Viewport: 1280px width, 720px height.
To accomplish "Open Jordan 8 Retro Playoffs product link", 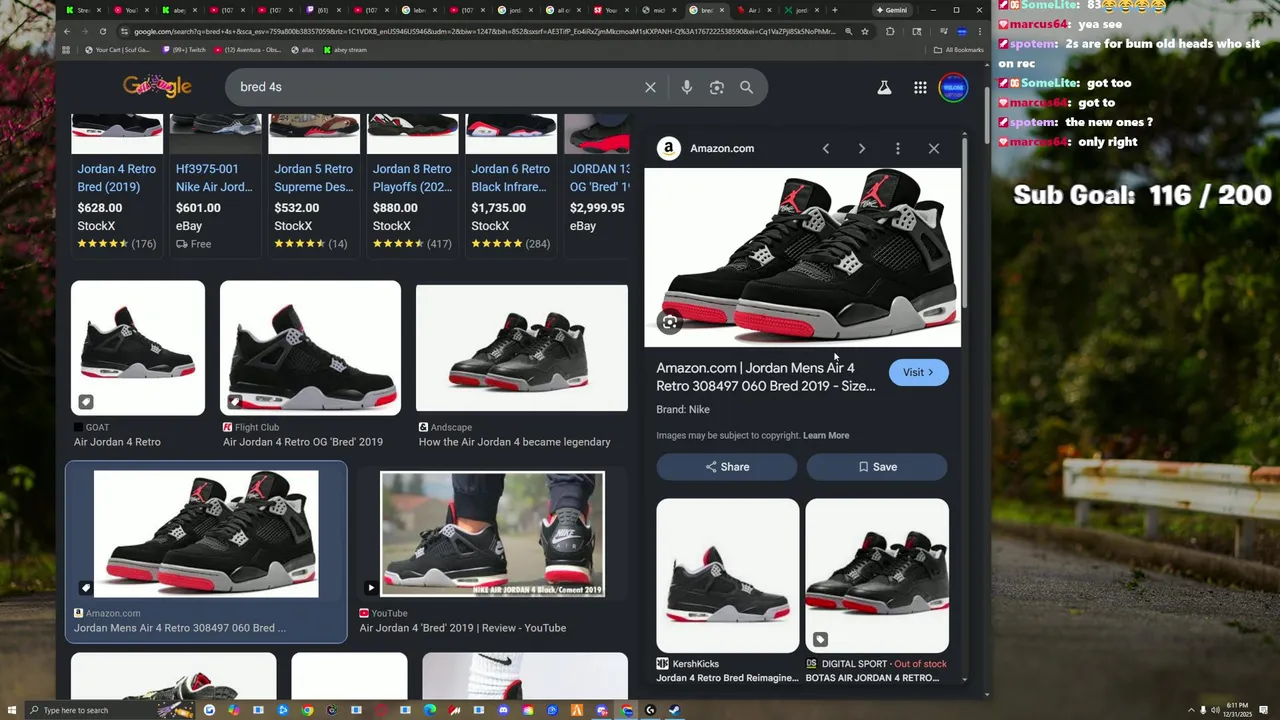I will tap(412, 178).
